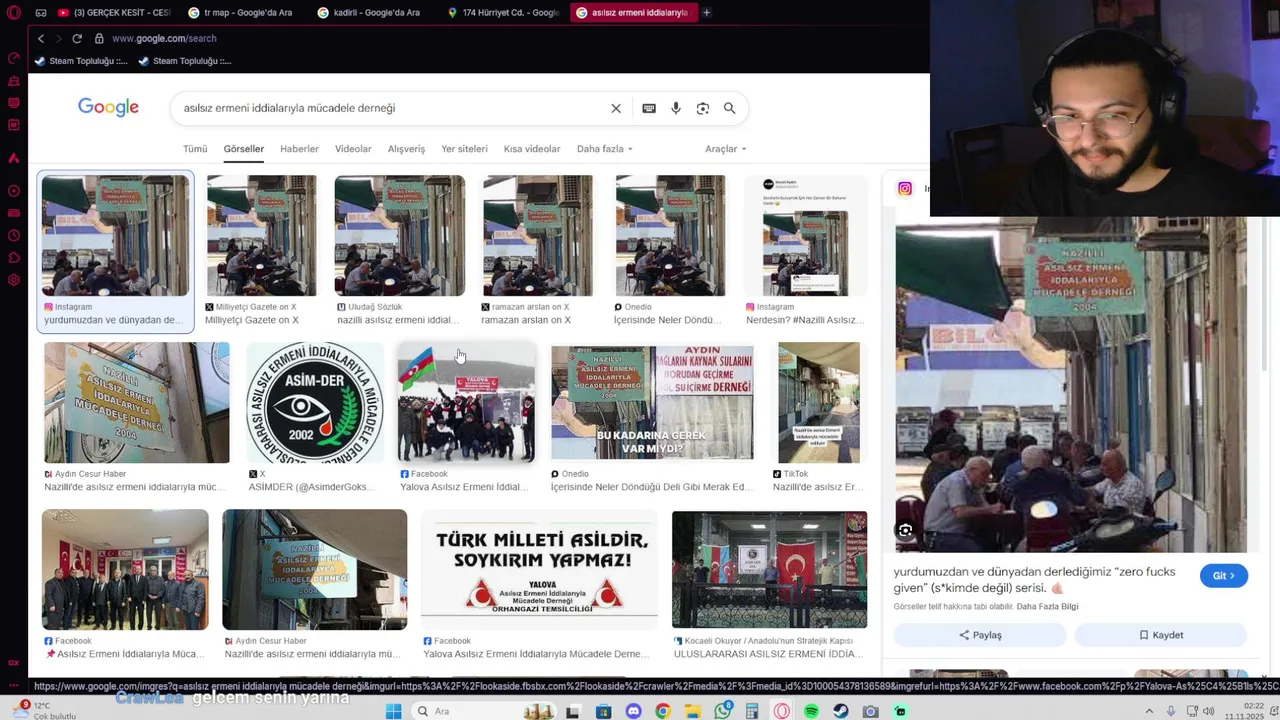Switch to YouTube GERÇEK KESİT browser tab

[115, 13]
